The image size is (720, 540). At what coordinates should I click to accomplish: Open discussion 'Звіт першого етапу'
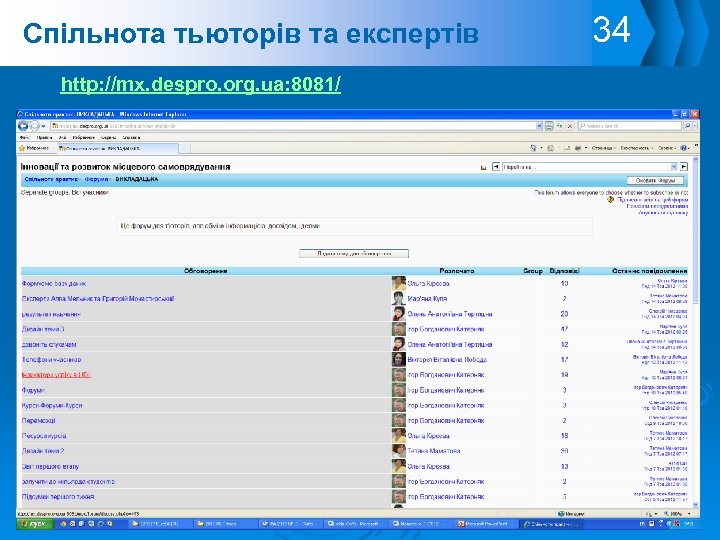click(51, 467)
